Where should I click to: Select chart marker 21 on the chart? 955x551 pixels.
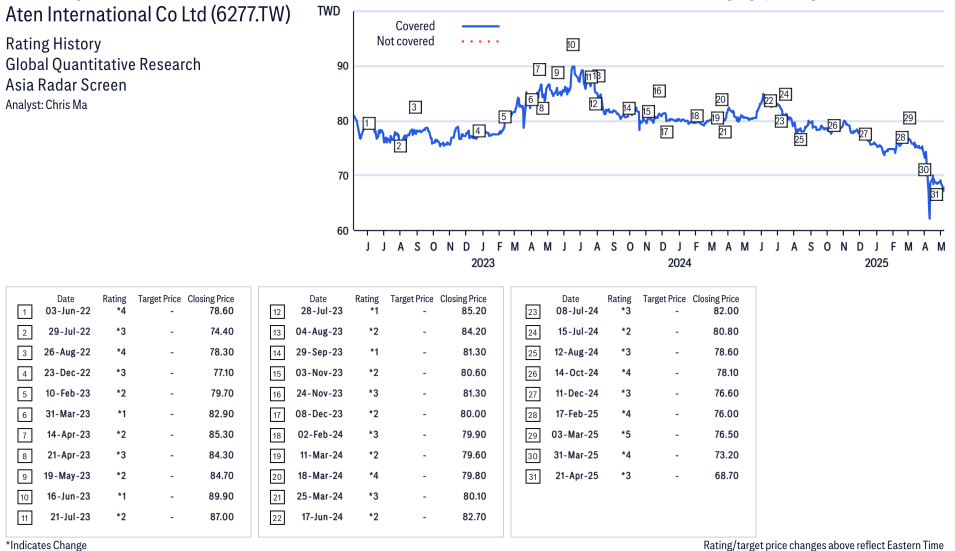tap(724, 132)
